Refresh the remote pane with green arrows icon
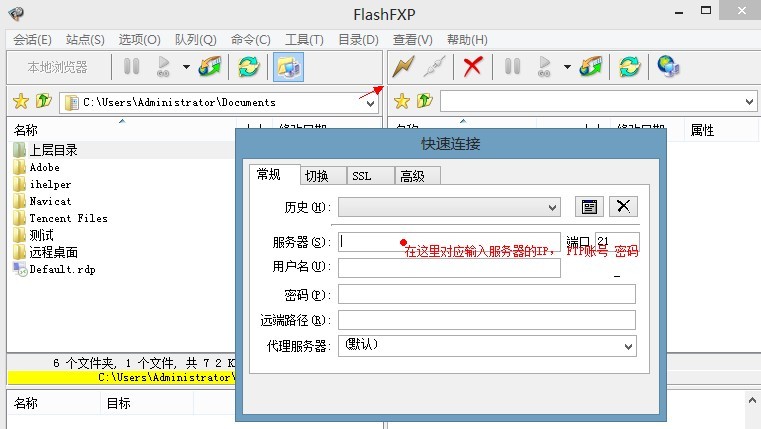The width and height of the screenshot is (761, 429). click(629, 66)
